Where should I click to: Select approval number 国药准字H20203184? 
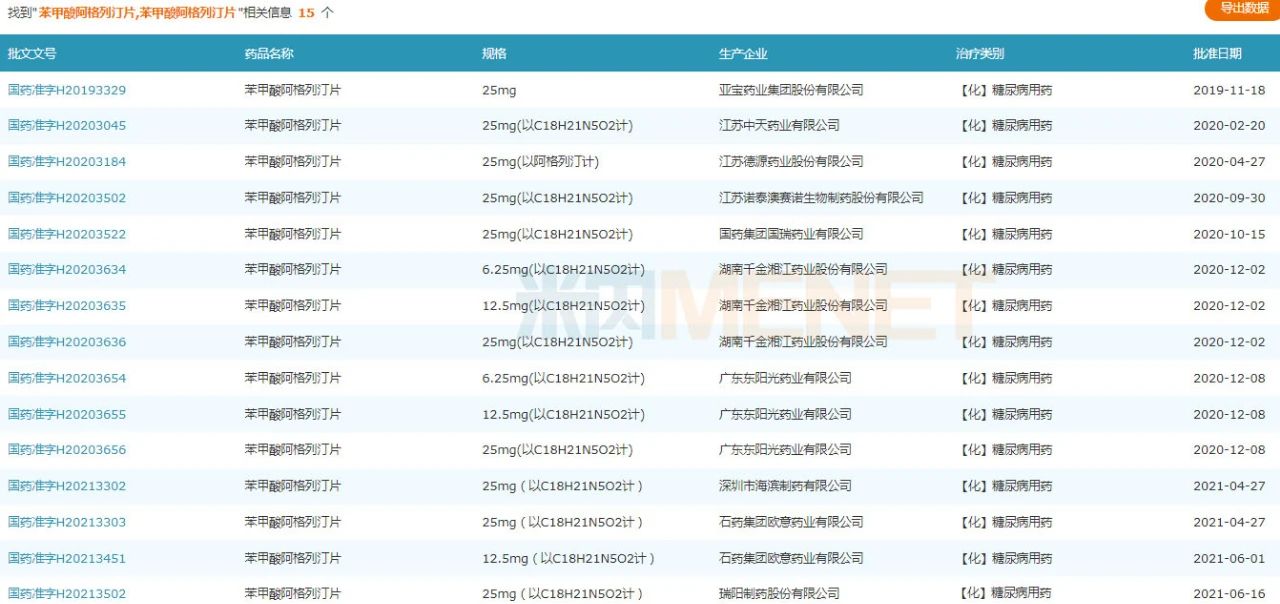coord(67,162)
